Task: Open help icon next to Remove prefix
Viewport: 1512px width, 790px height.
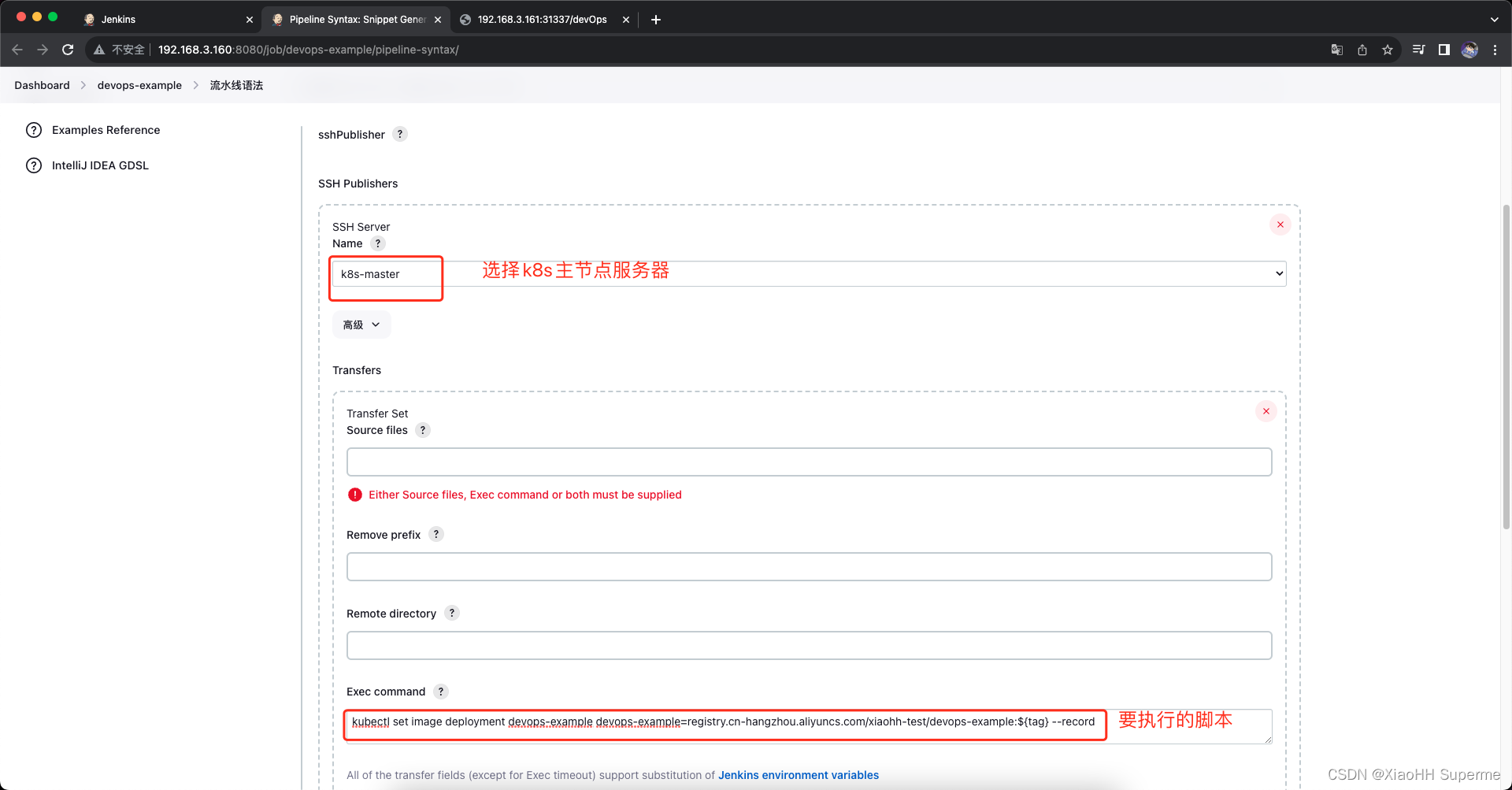Action: (436, 534)
